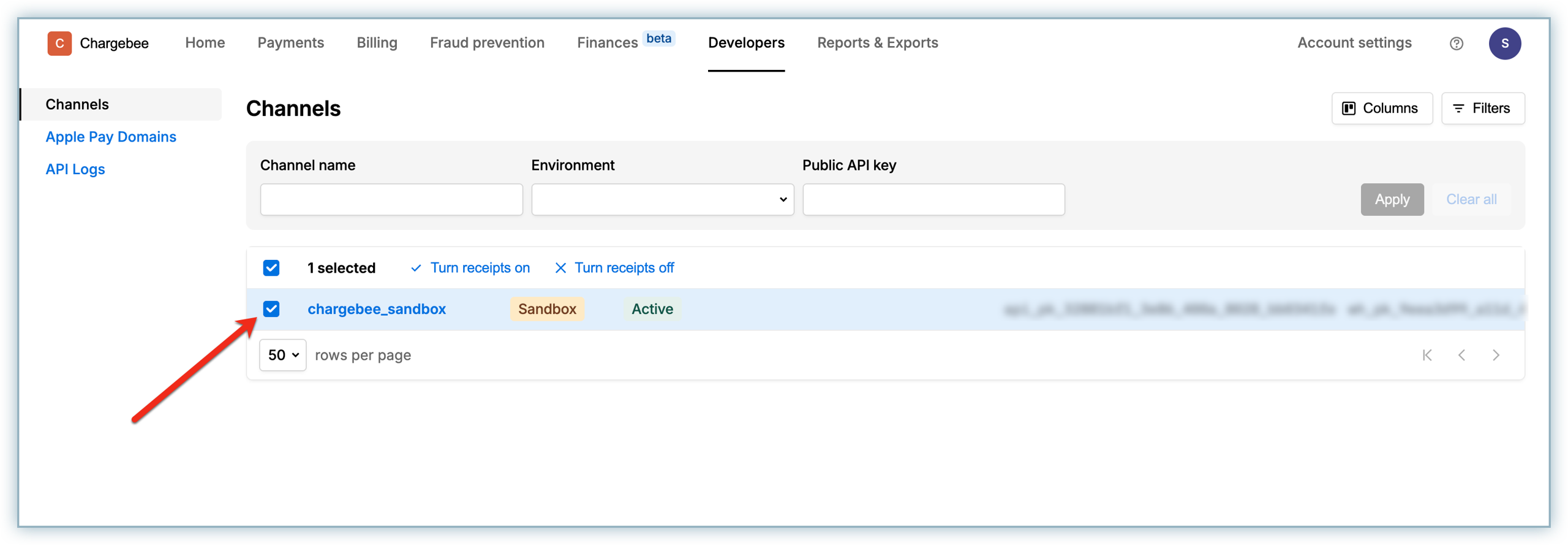Click Turn receipts on
This screenshot has width=1568, height=545.
(470, 268)
